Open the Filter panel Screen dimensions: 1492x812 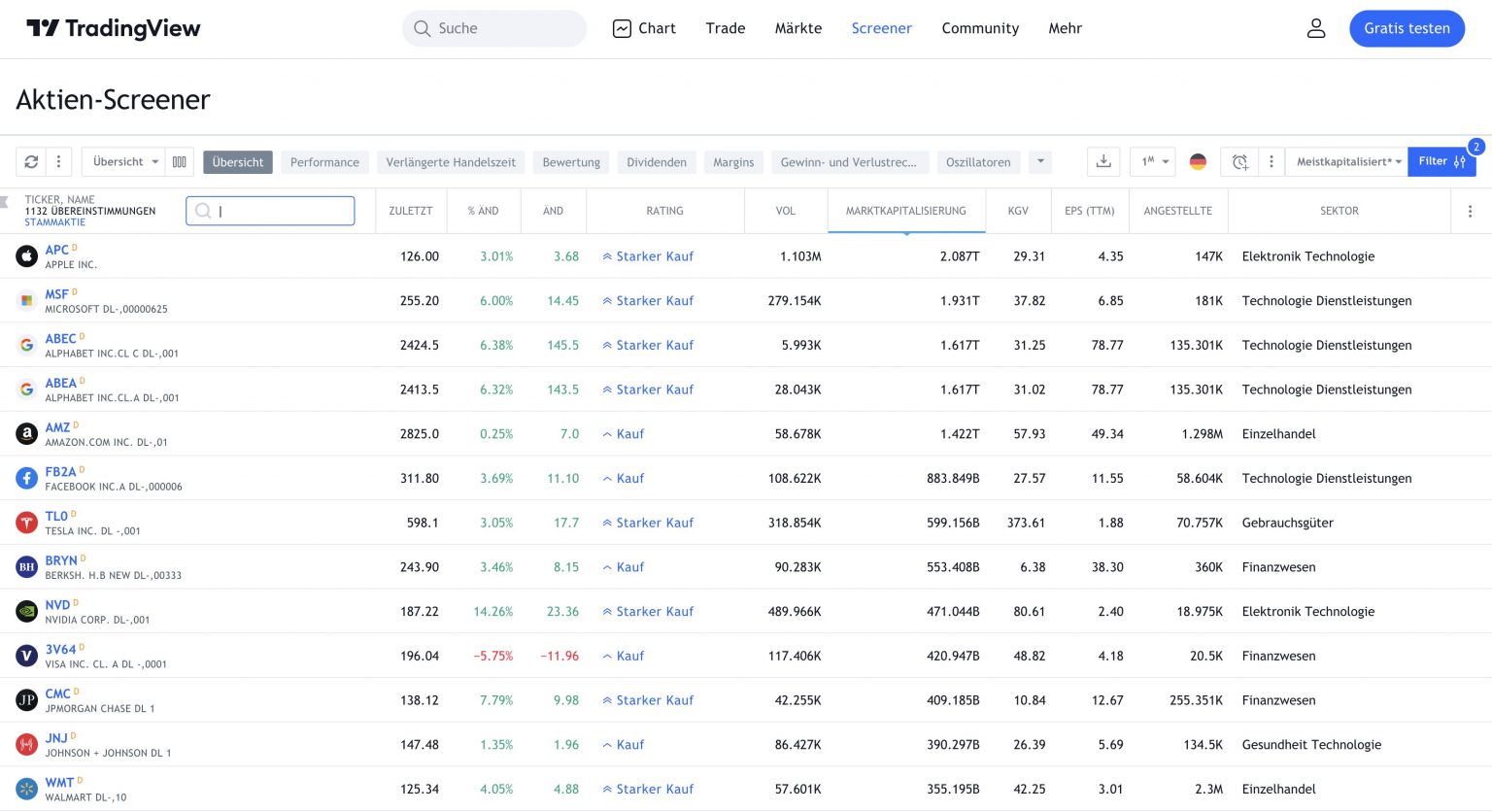coord(1441,162)
